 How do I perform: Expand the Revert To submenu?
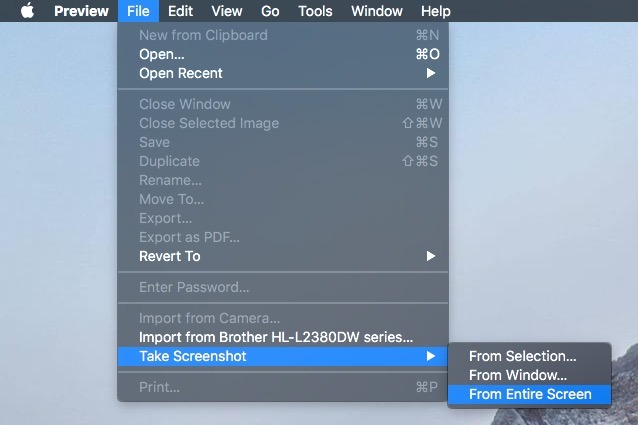tap(283, 256)
